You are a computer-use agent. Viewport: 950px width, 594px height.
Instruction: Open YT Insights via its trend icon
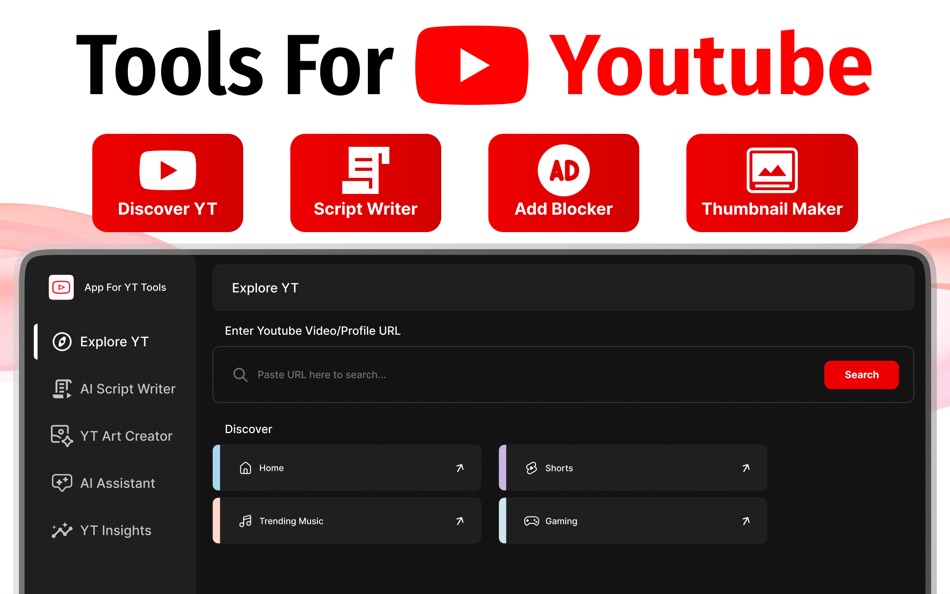(x=62, y=530)
